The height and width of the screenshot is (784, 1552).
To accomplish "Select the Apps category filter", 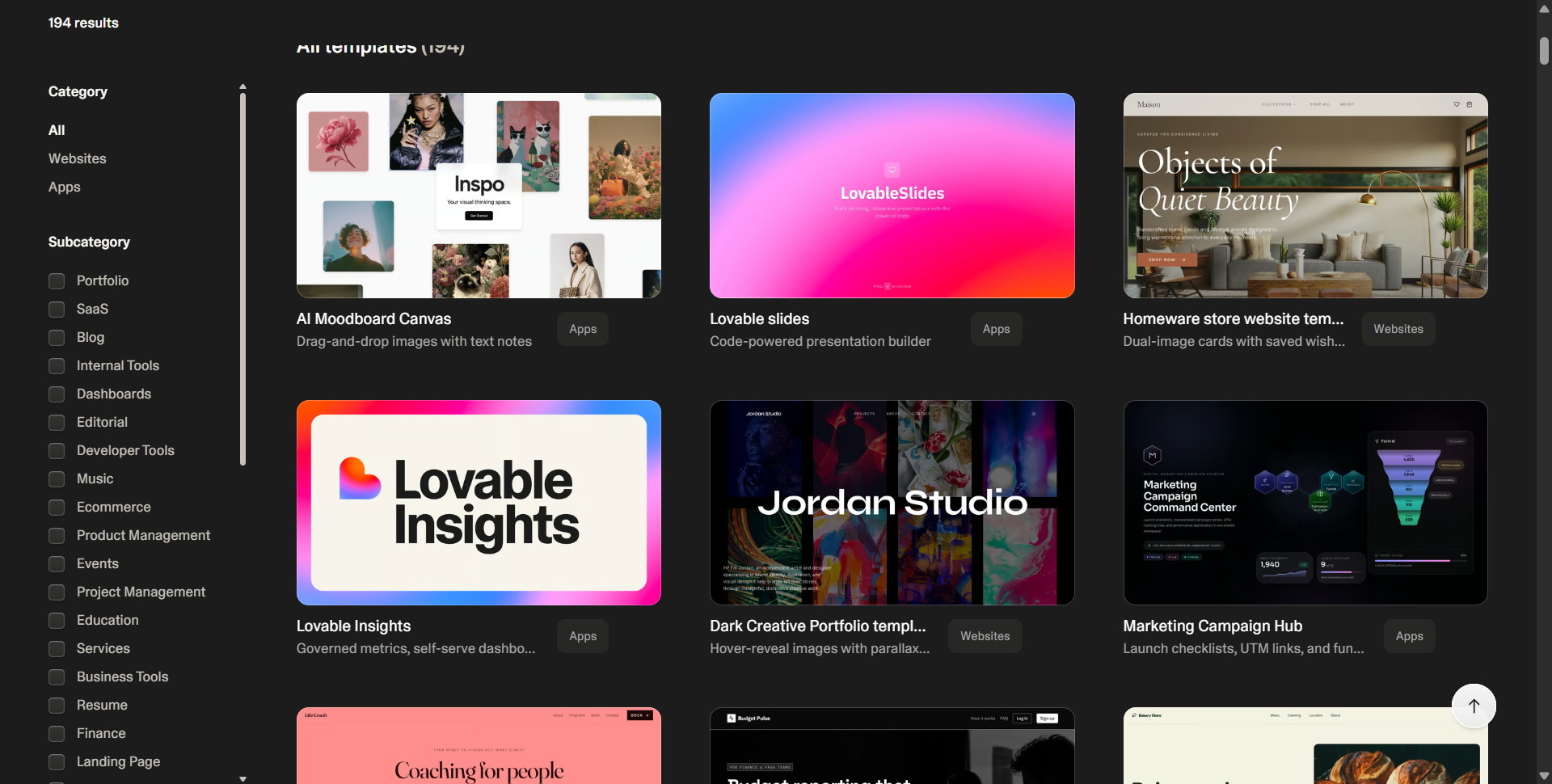I will coord(65,187).
